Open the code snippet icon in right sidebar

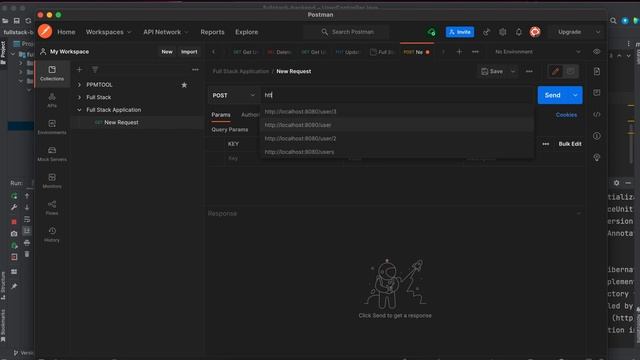pos(597,115)
